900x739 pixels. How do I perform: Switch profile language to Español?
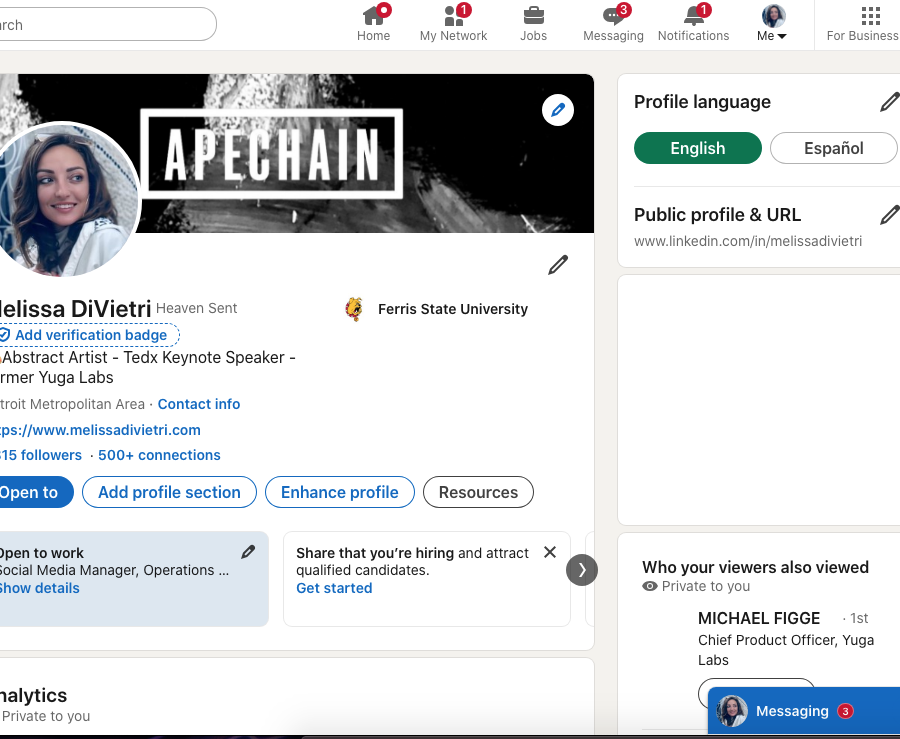833,148
